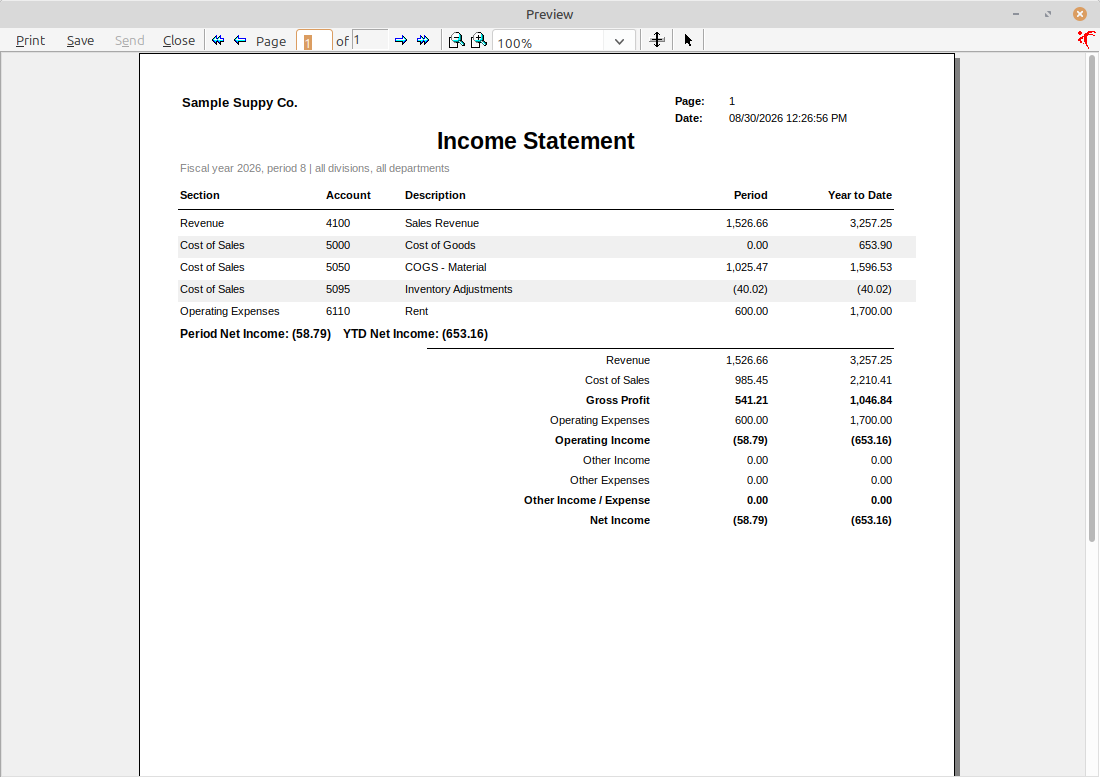This screenshot has height=778, width=1100.
Task: Zoom out magnifier icon in toolbar
Action: pyautogui.click(x=456, y=40)
